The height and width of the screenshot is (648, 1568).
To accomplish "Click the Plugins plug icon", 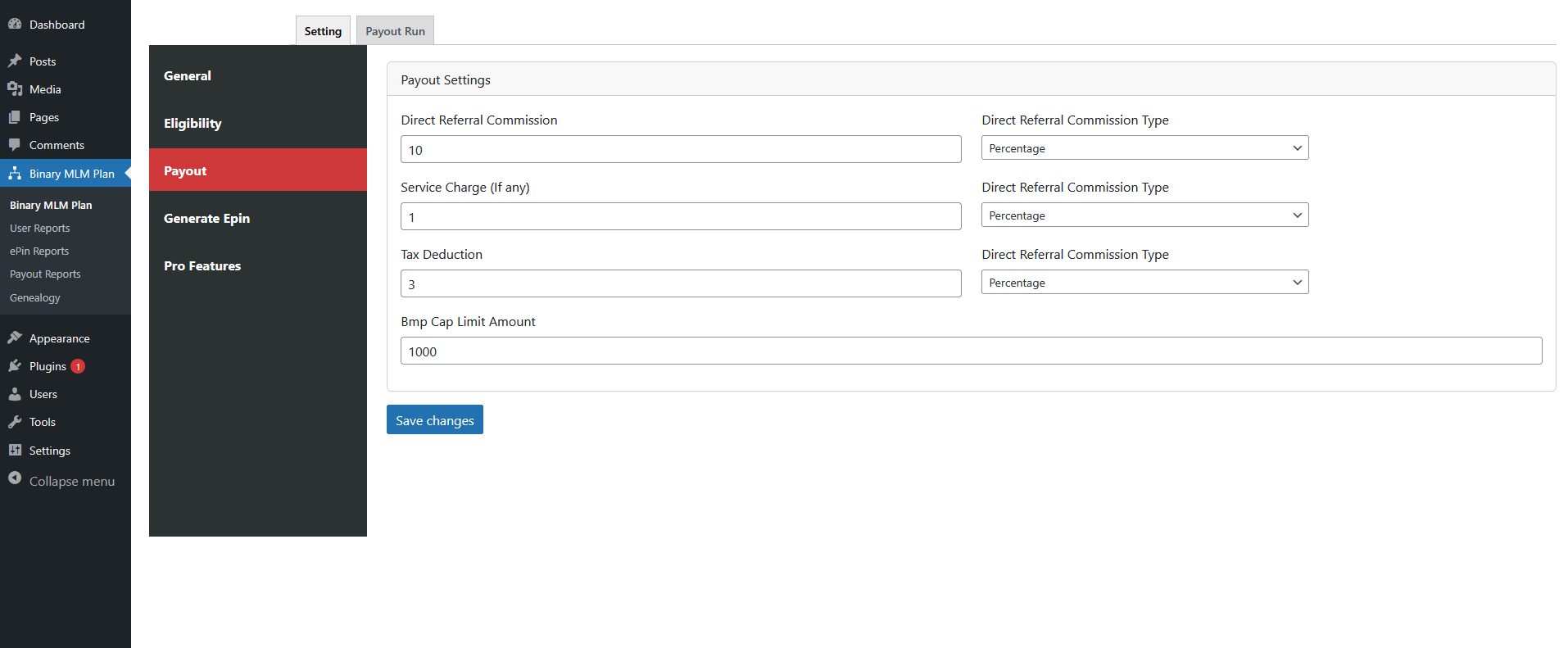I will [15, 366].
